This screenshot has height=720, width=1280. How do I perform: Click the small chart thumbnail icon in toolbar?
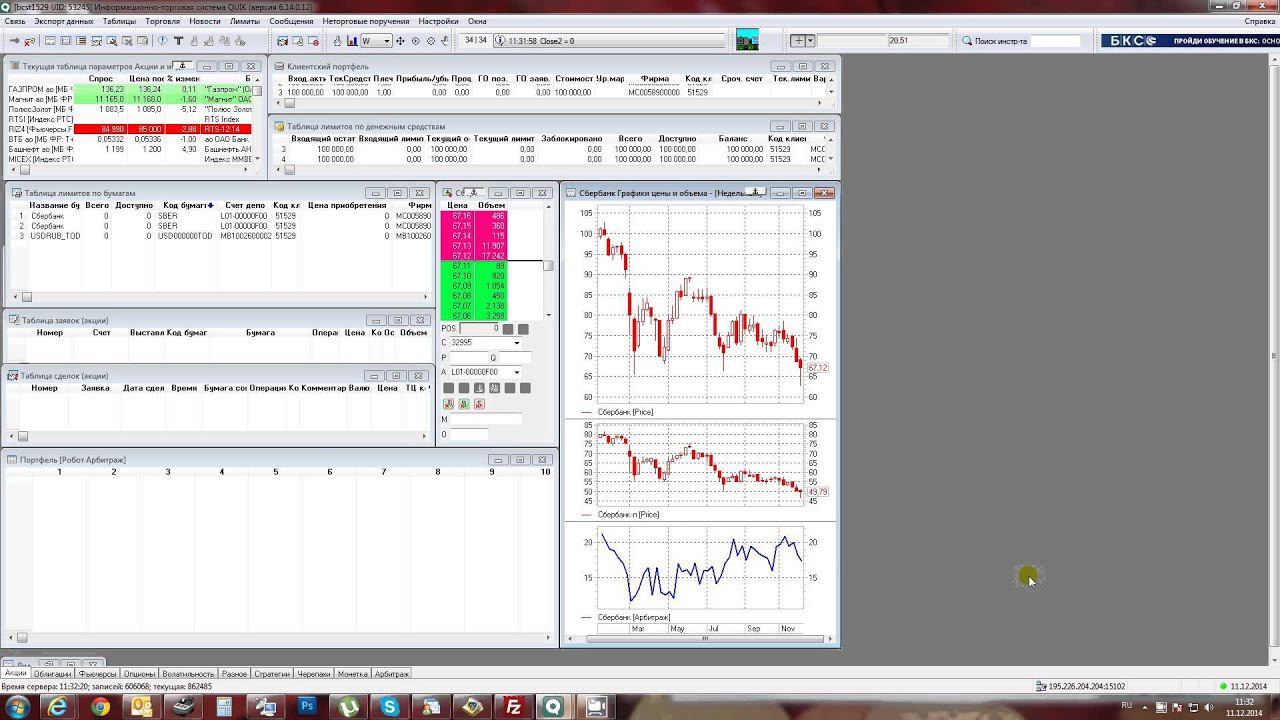pos(747,40)
